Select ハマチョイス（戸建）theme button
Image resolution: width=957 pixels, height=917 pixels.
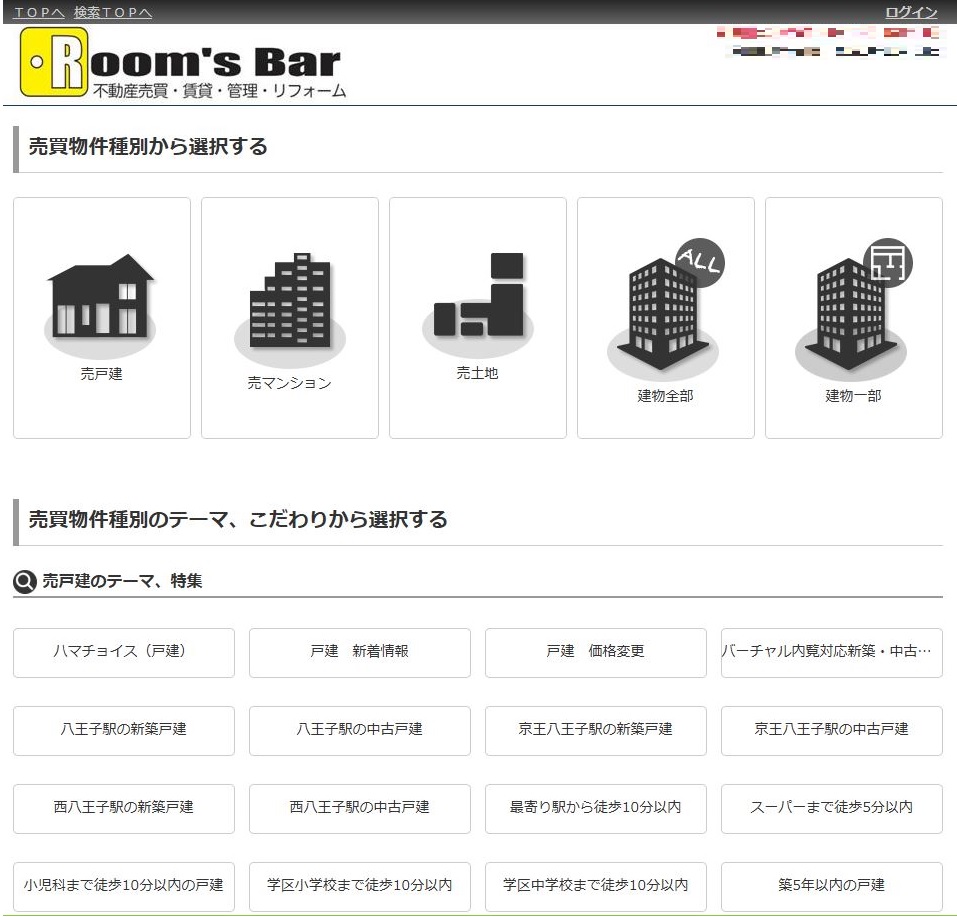[124, 652]
